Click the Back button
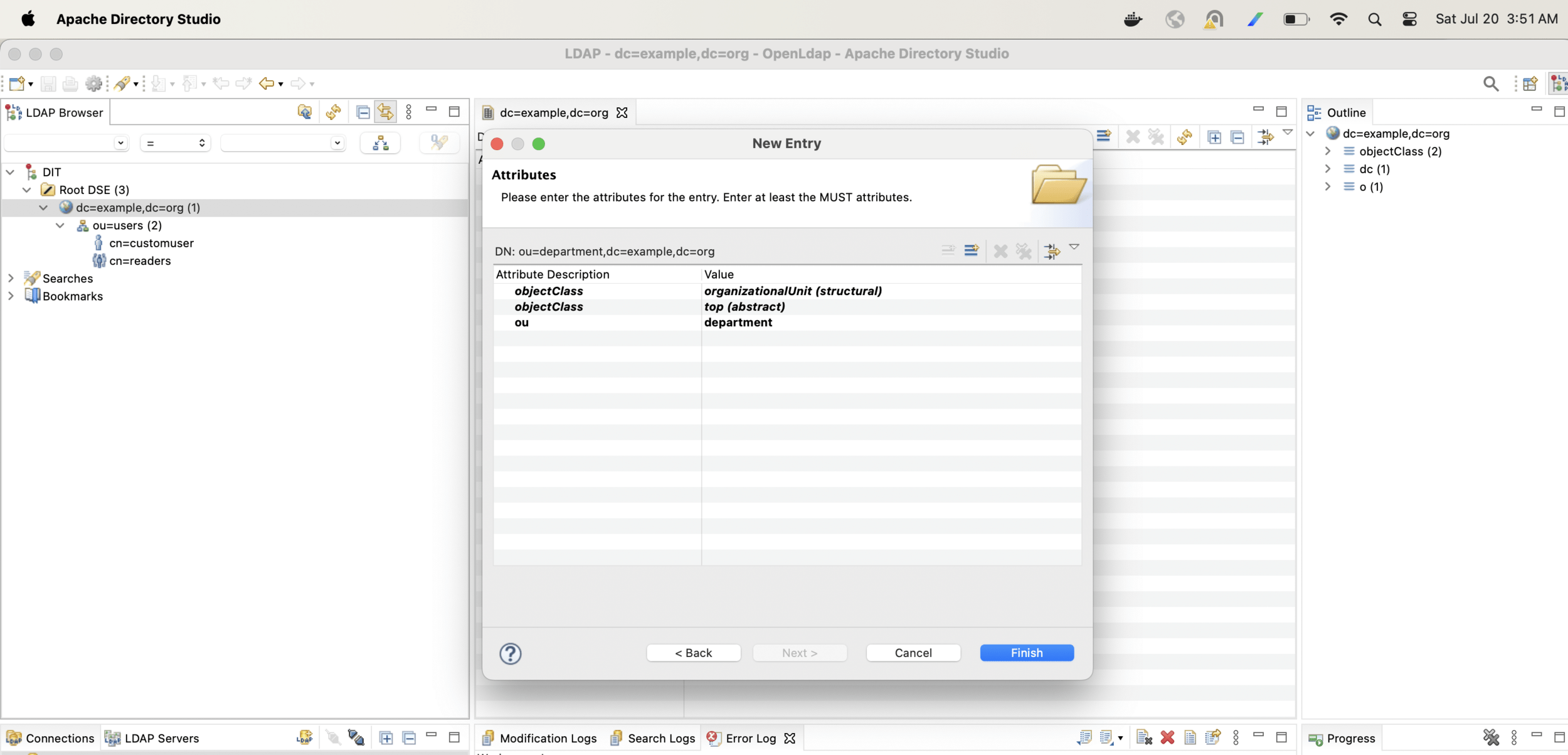This screenshot has height=755, width=1568. [693, 653]
